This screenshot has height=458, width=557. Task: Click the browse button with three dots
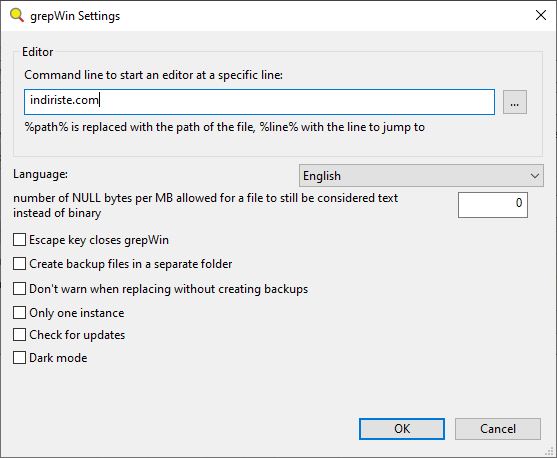click(x=515, y=102)
